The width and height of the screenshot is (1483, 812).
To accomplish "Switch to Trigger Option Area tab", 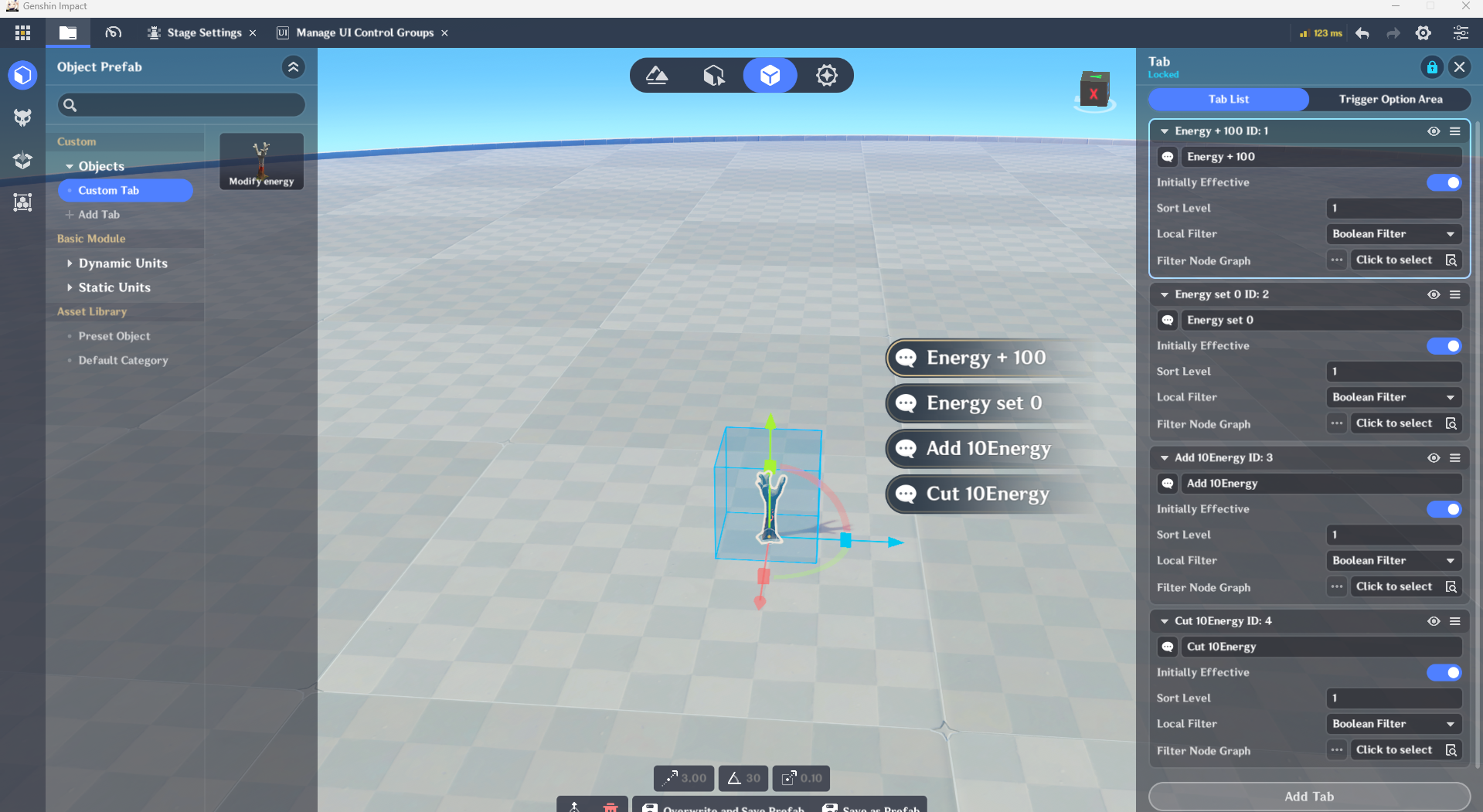I will click(1390, 99).
